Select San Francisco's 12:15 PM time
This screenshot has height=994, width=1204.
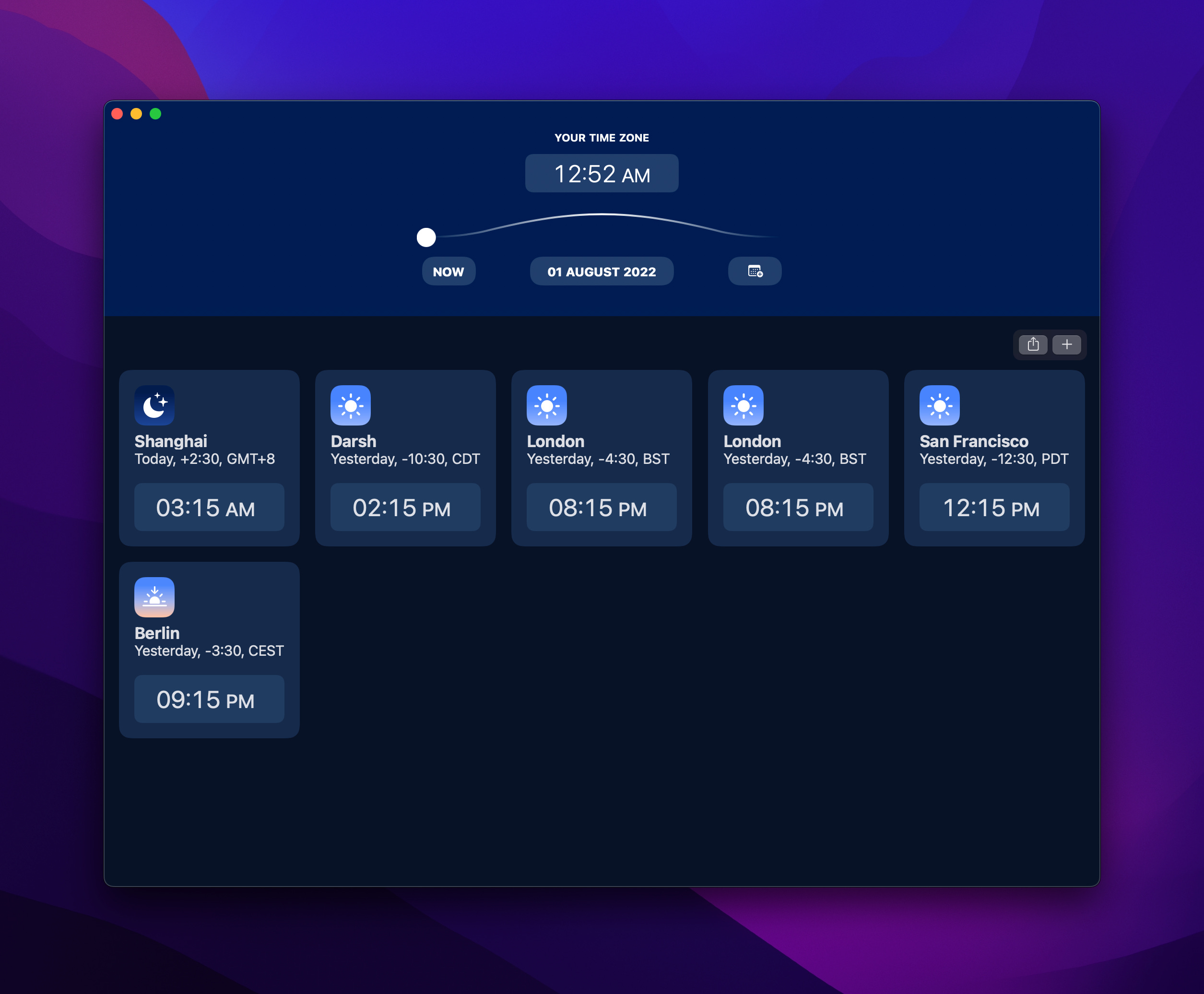pyautogui.click(x=994, y=507)
